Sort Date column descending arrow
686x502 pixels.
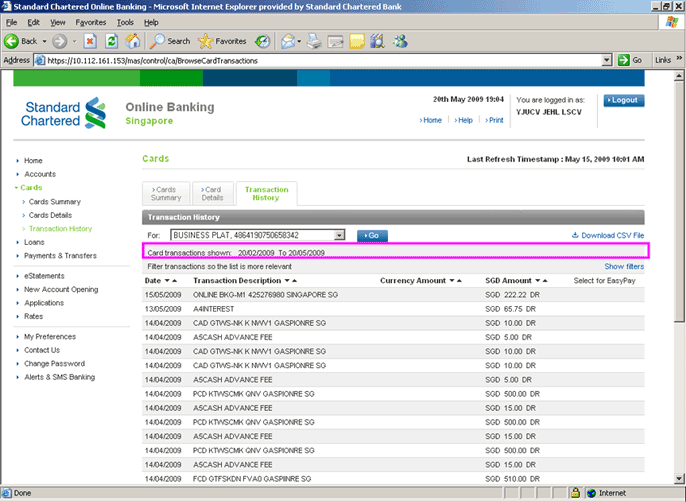point(167,281)
